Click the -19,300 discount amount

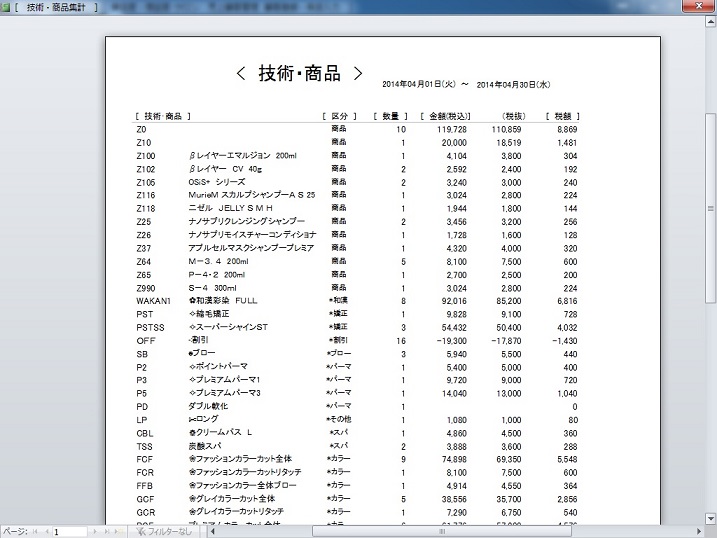click(452, 341)
